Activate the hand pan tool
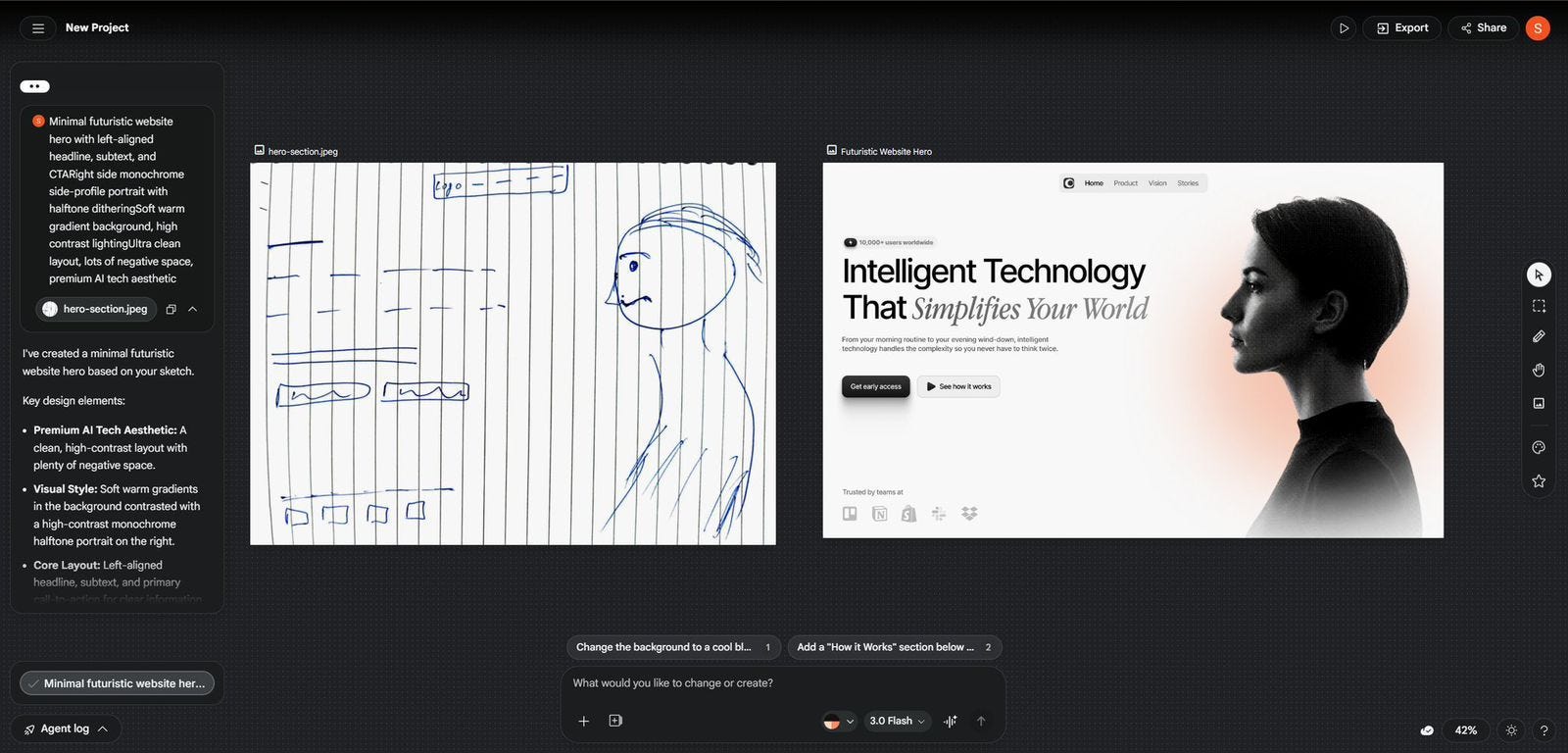 point(1539,370)
